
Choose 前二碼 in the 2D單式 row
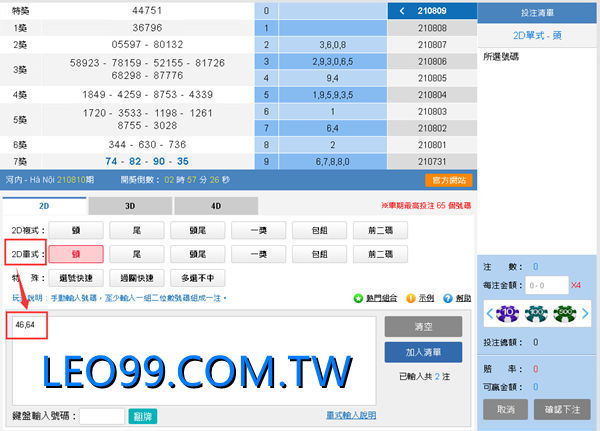[x=380, y=254]
